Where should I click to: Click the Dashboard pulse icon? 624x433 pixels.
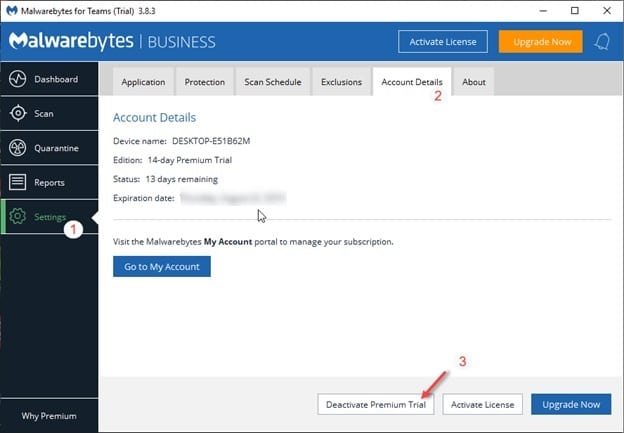pyautogui.click(x=18, y=79)
